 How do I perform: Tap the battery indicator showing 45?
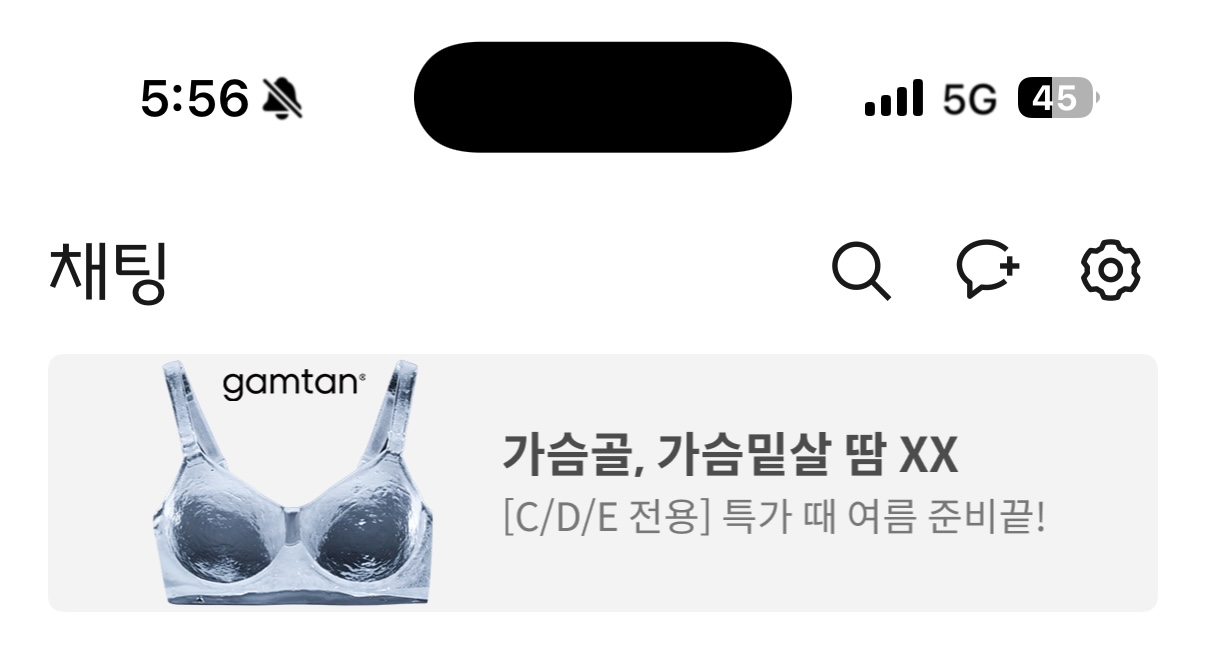(x=1058, y=98)
